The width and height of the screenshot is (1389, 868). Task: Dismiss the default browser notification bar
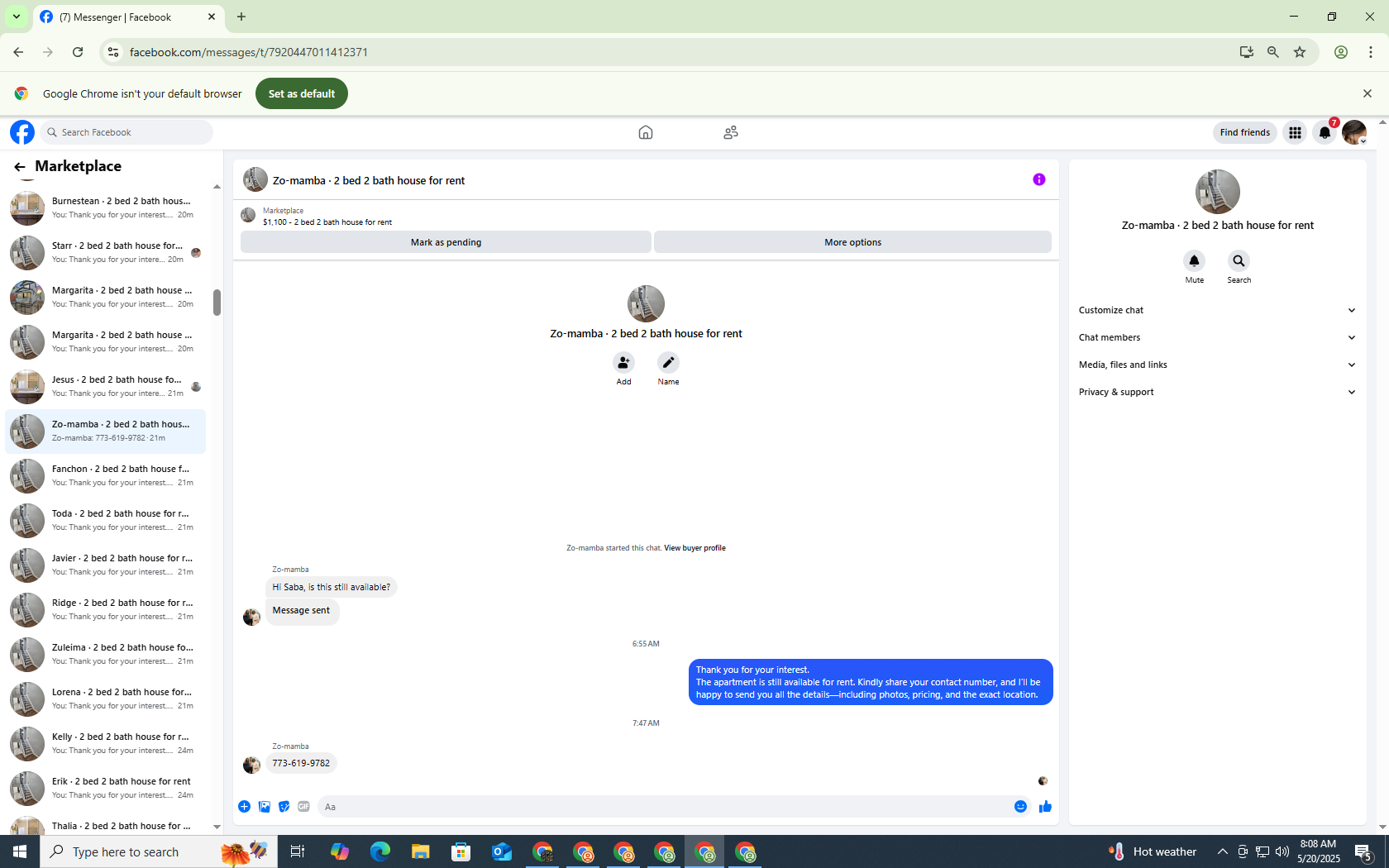click(1368, 93)
